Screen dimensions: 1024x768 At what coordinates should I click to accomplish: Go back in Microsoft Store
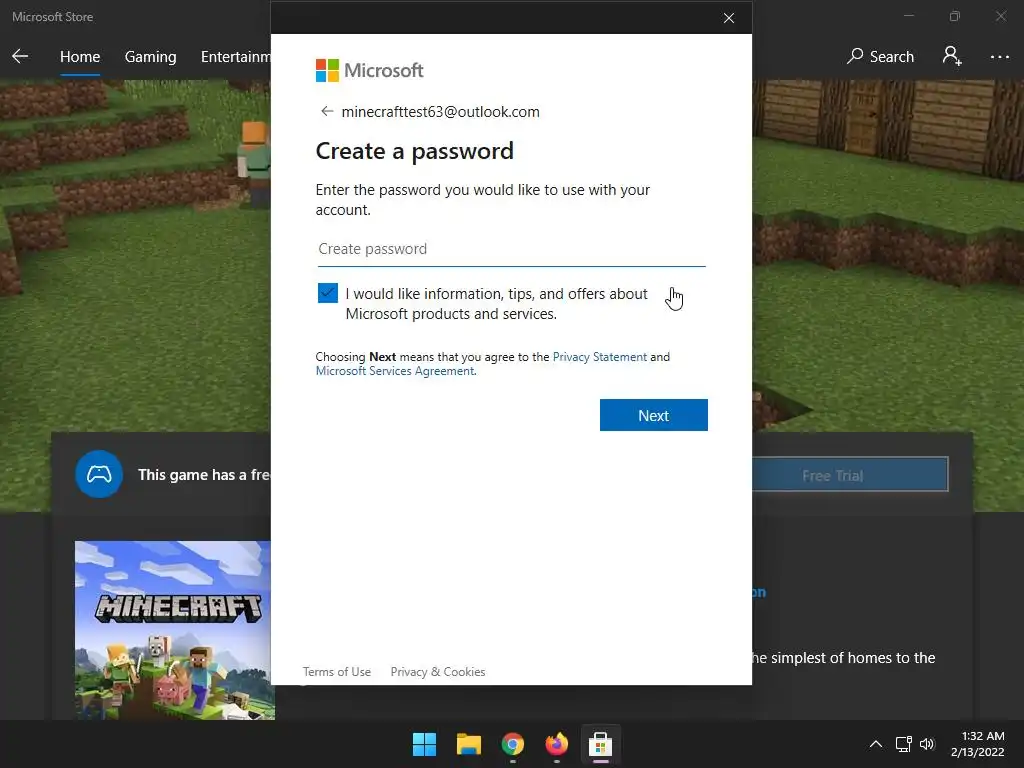tap(20, 56)
